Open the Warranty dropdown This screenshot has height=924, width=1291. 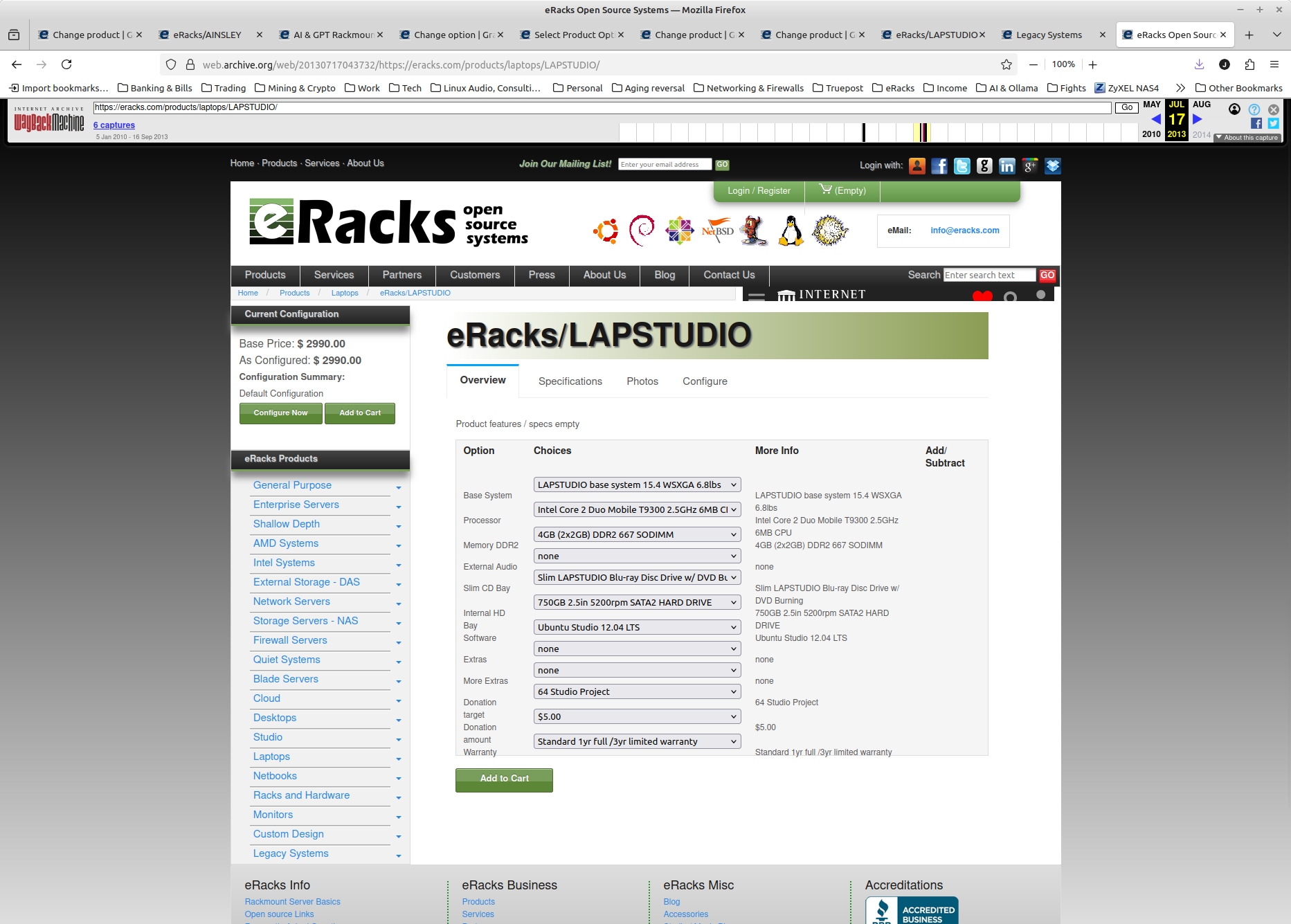638,741
